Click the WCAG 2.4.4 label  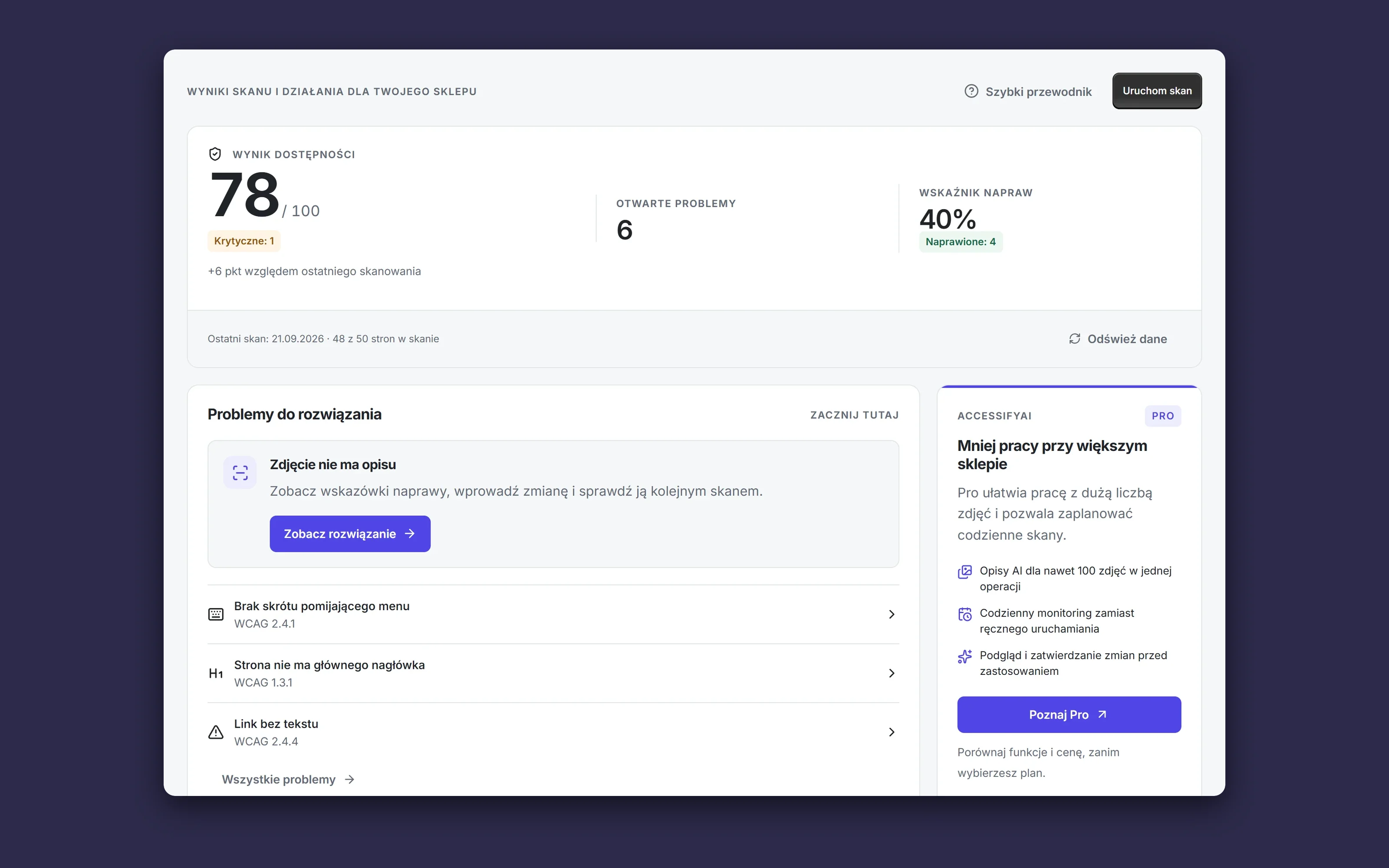[x=267, y=741]
